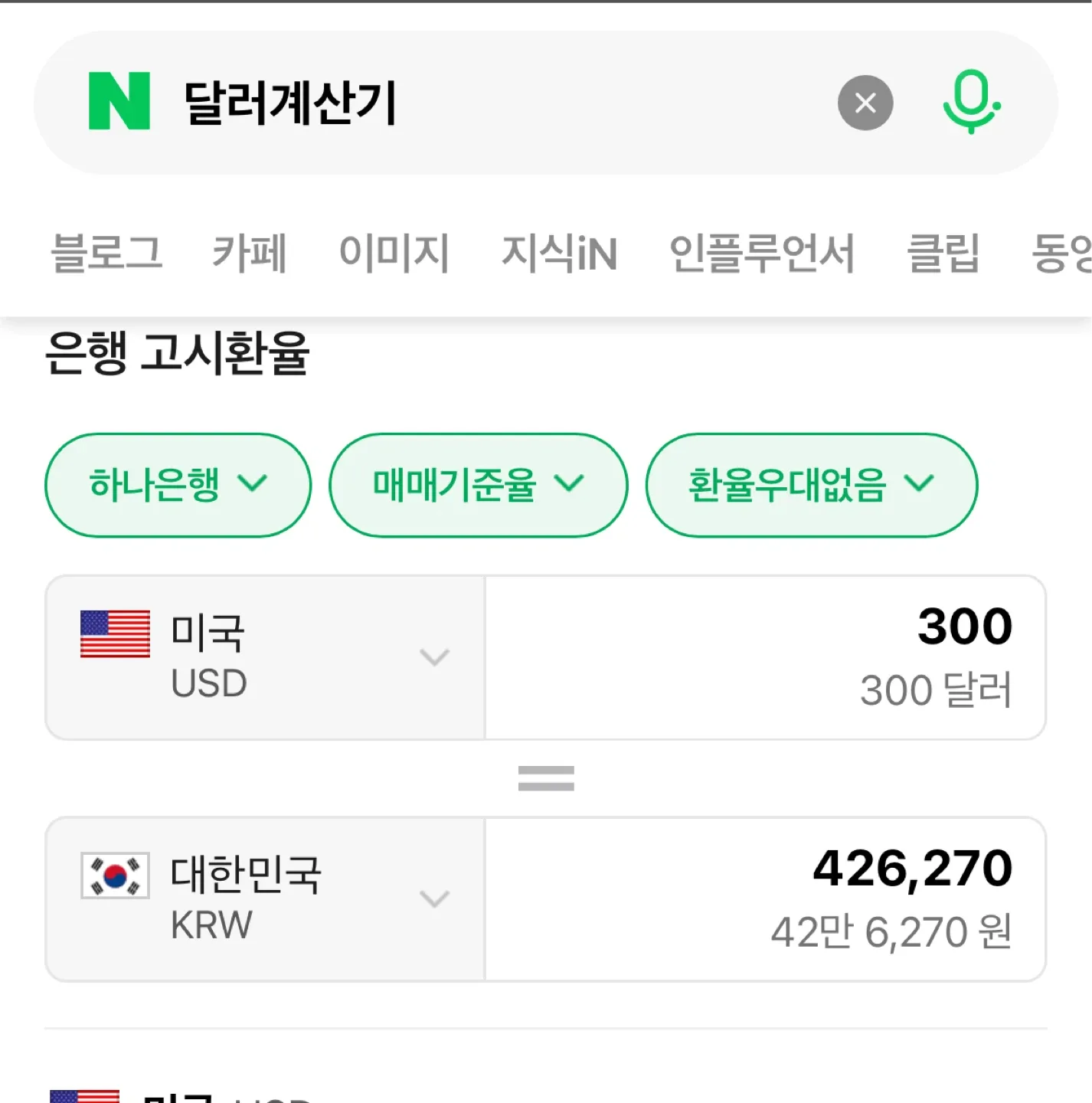The image size is (1092, 1103).
Task: Open the 카페 tab
Action: click(x=250, y=253)
